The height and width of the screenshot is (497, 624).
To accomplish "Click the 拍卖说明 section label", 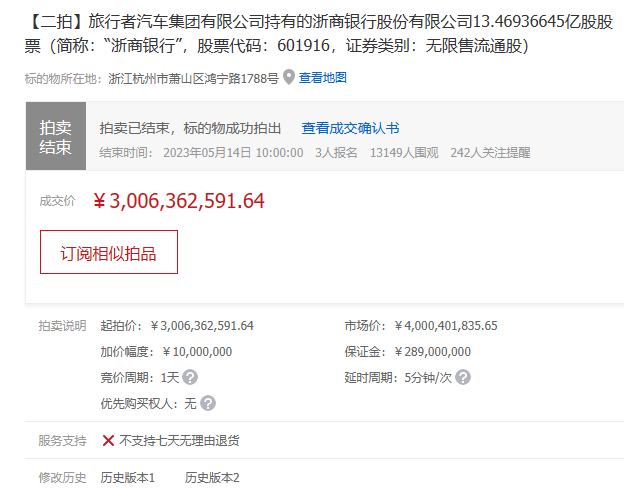I will 62,325.
